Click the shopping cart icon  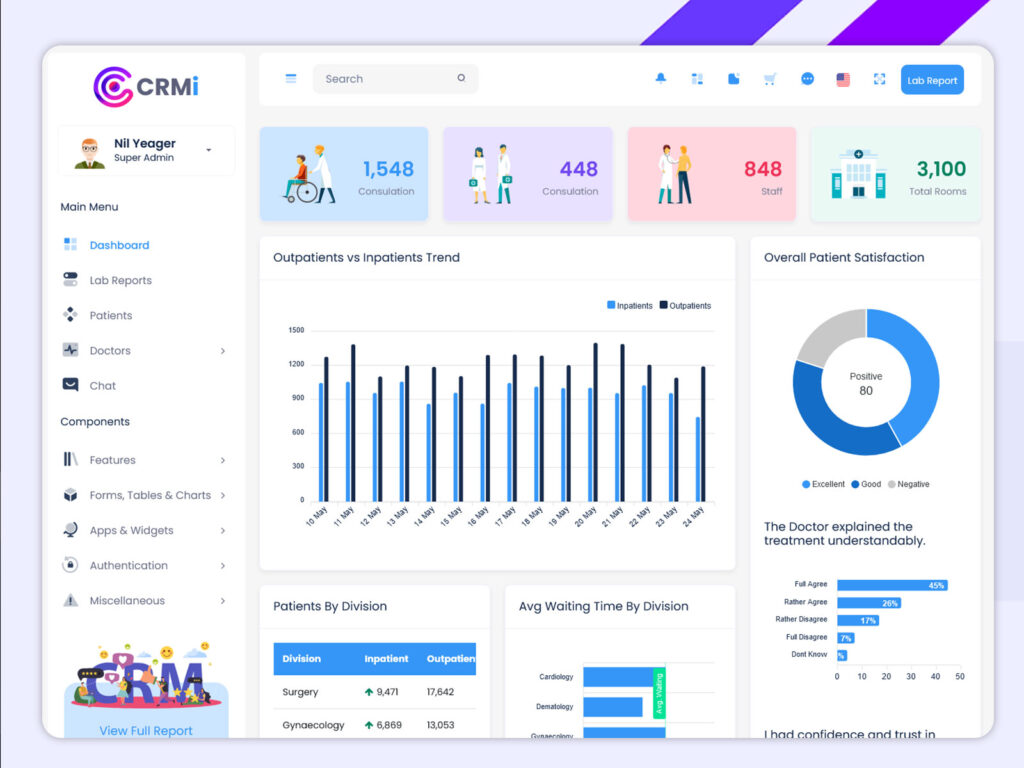point(770,79)
